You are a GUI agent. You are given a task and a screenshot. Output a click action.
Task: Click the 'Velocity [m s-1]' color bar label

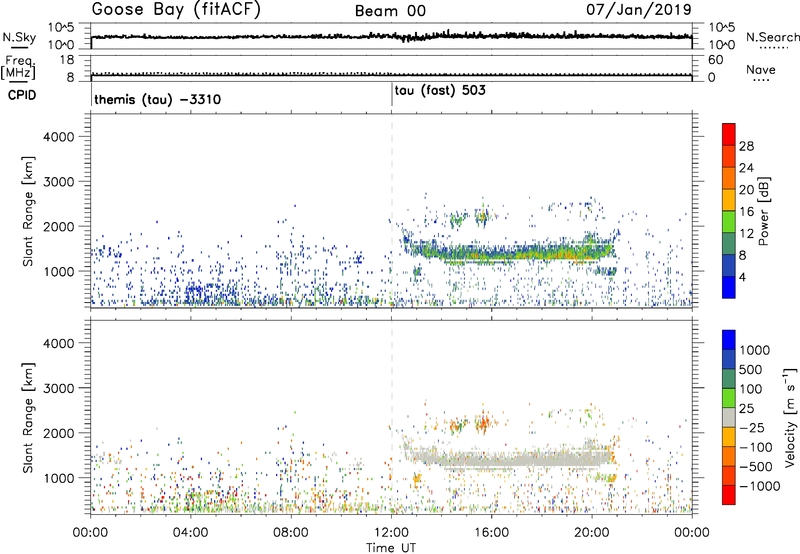pyautogui.click(x=790, y=417)
